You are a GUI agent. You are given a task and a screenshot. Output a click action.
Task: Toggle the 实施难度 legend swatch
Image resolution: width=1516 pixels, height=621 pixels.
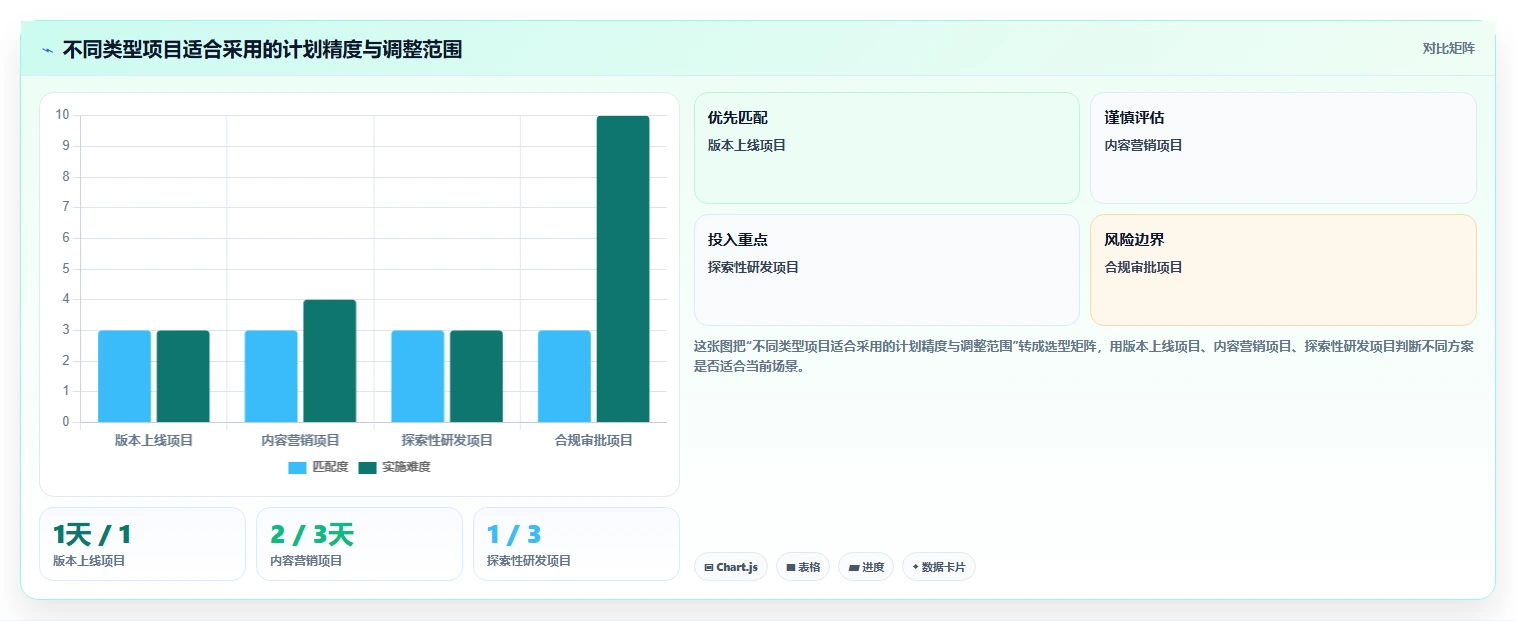[367, 468]
